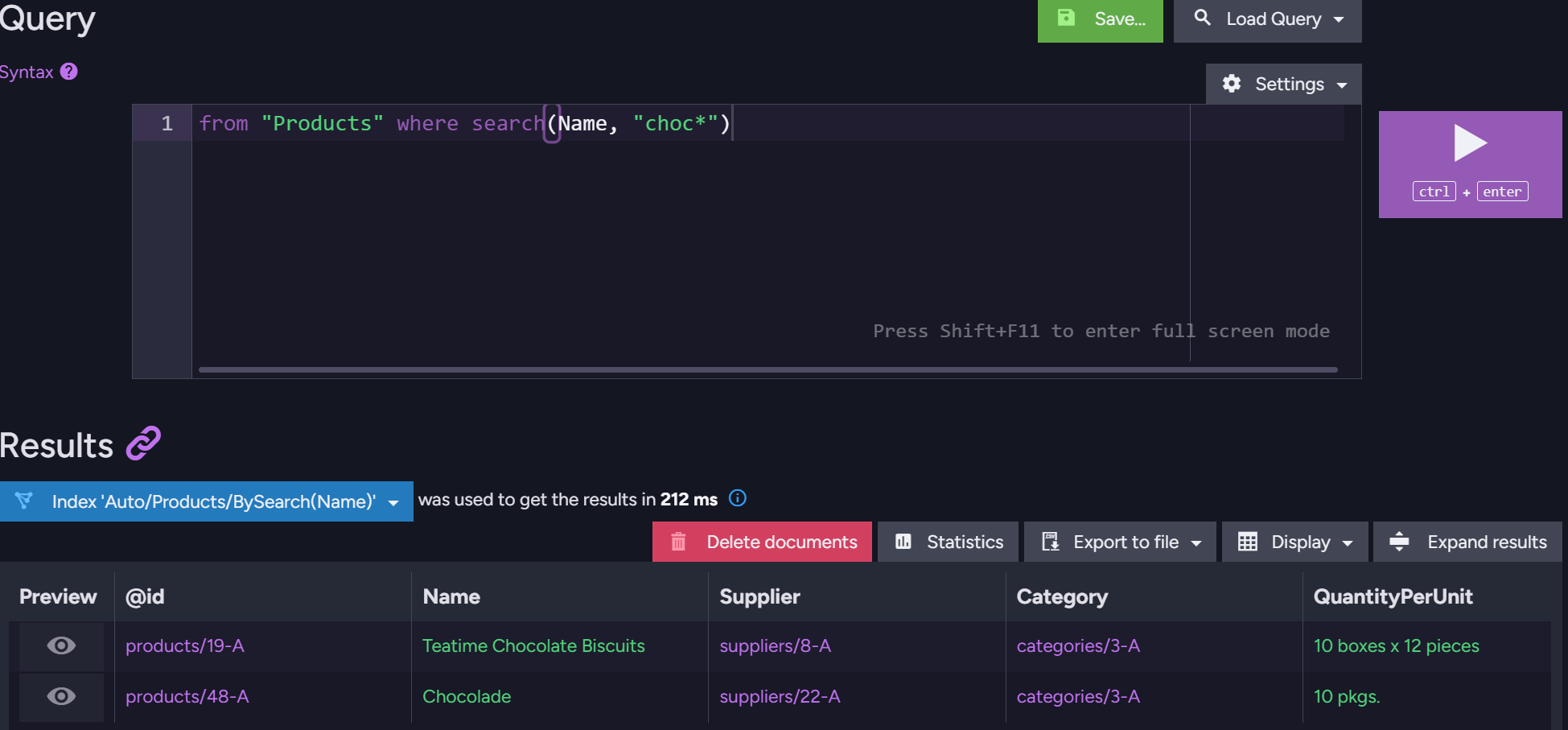The image size is (1568, 730).
Task: Click the @id column header
Action: point(145,596)
